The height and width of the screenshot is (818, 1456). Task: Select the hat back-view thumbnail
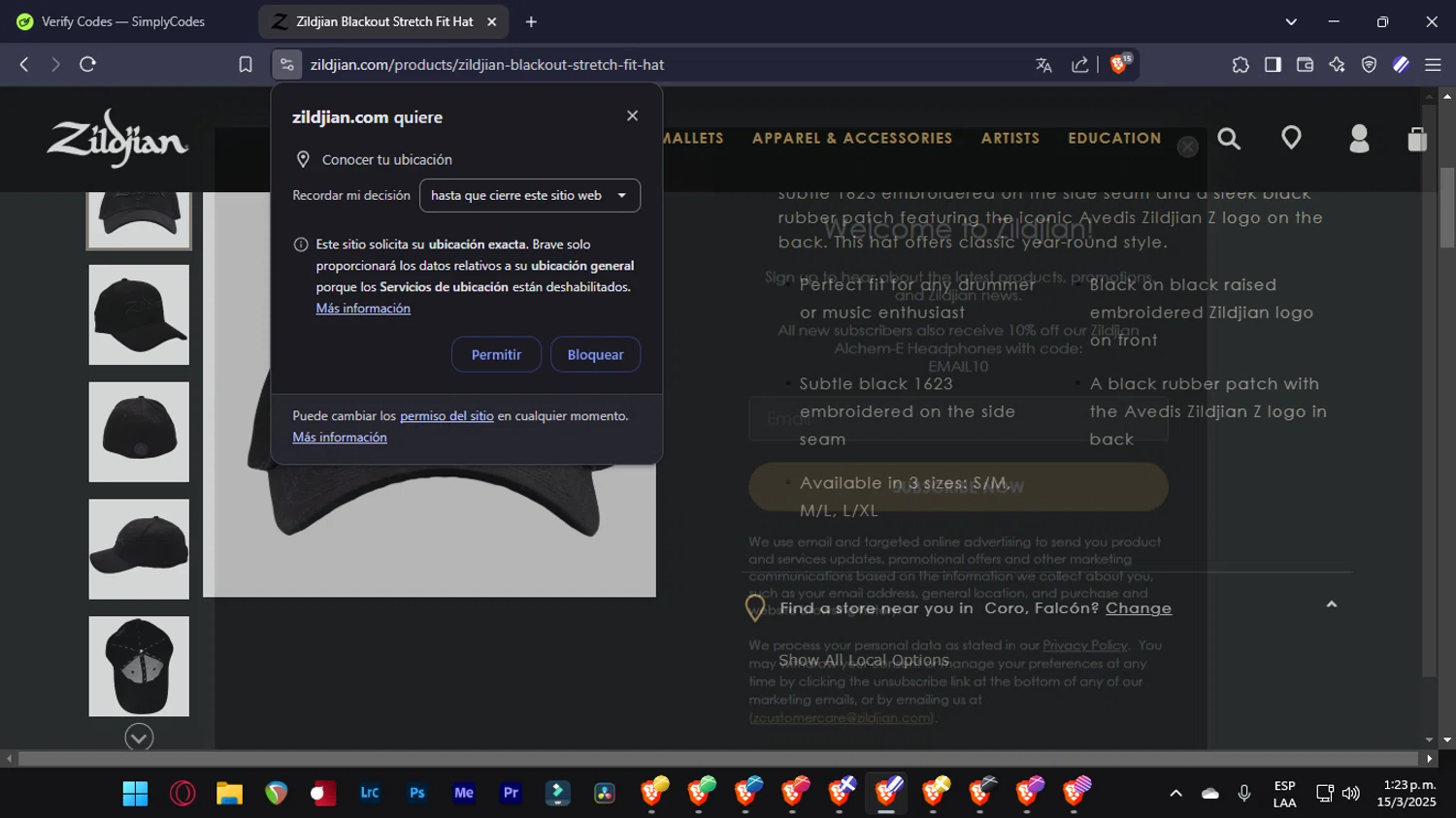point(139,432)
